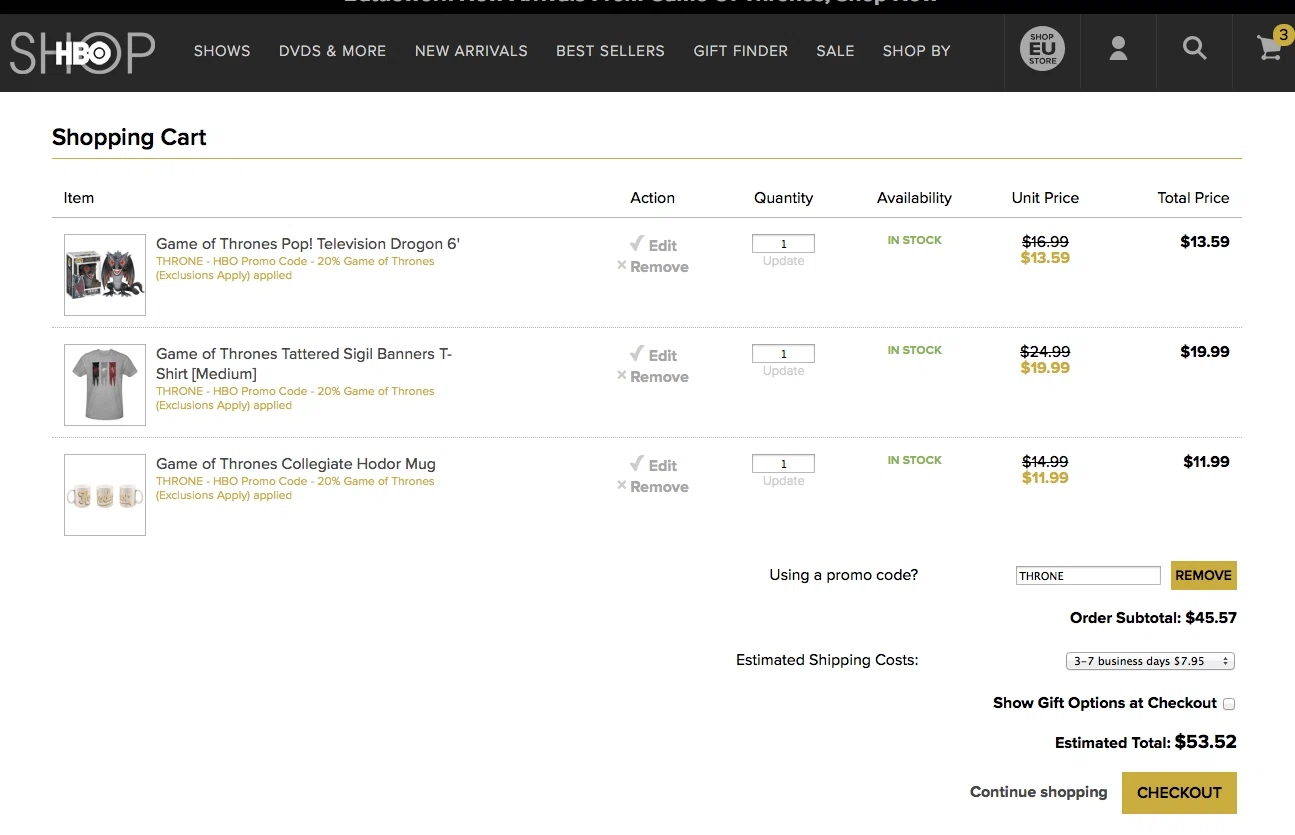This screenshot has height=835, width=1295.
Task: Open the HBO Shop home logo
Action: [83, 52]
